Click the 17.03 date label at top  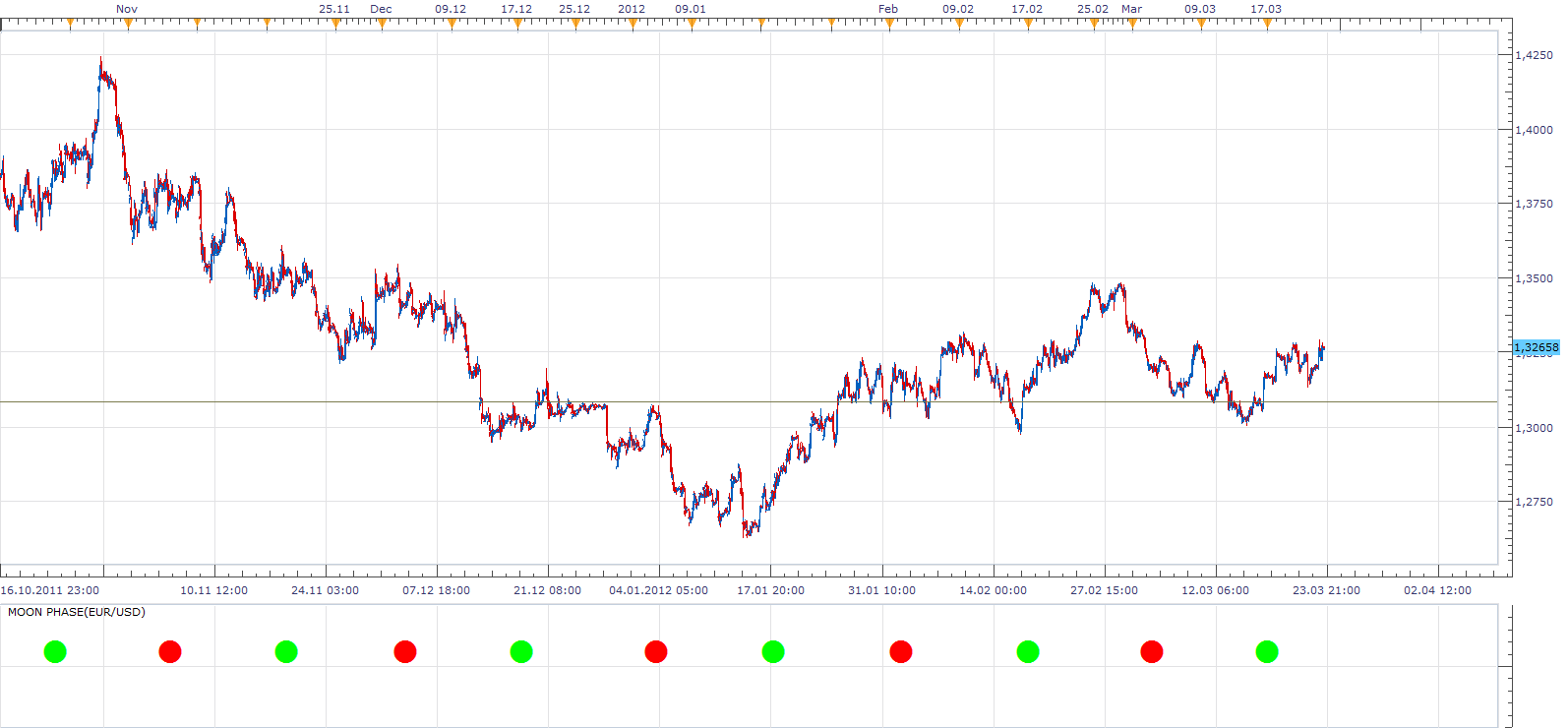(1266, 9)
